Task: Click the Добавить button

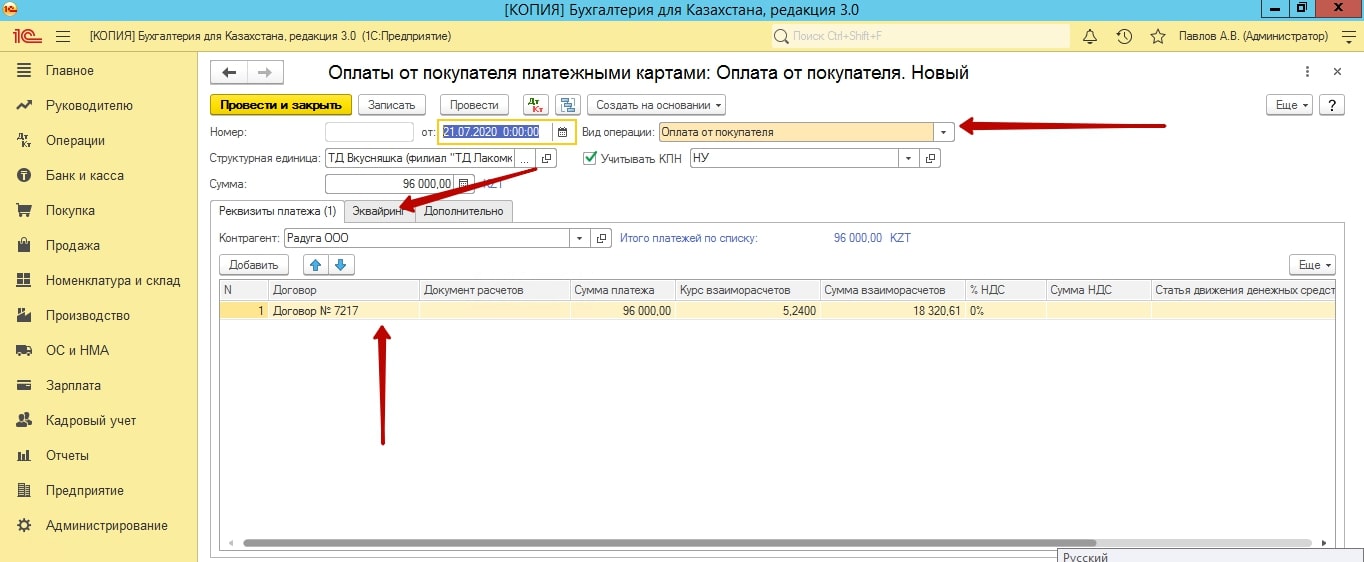Action: tap(253, 265)
